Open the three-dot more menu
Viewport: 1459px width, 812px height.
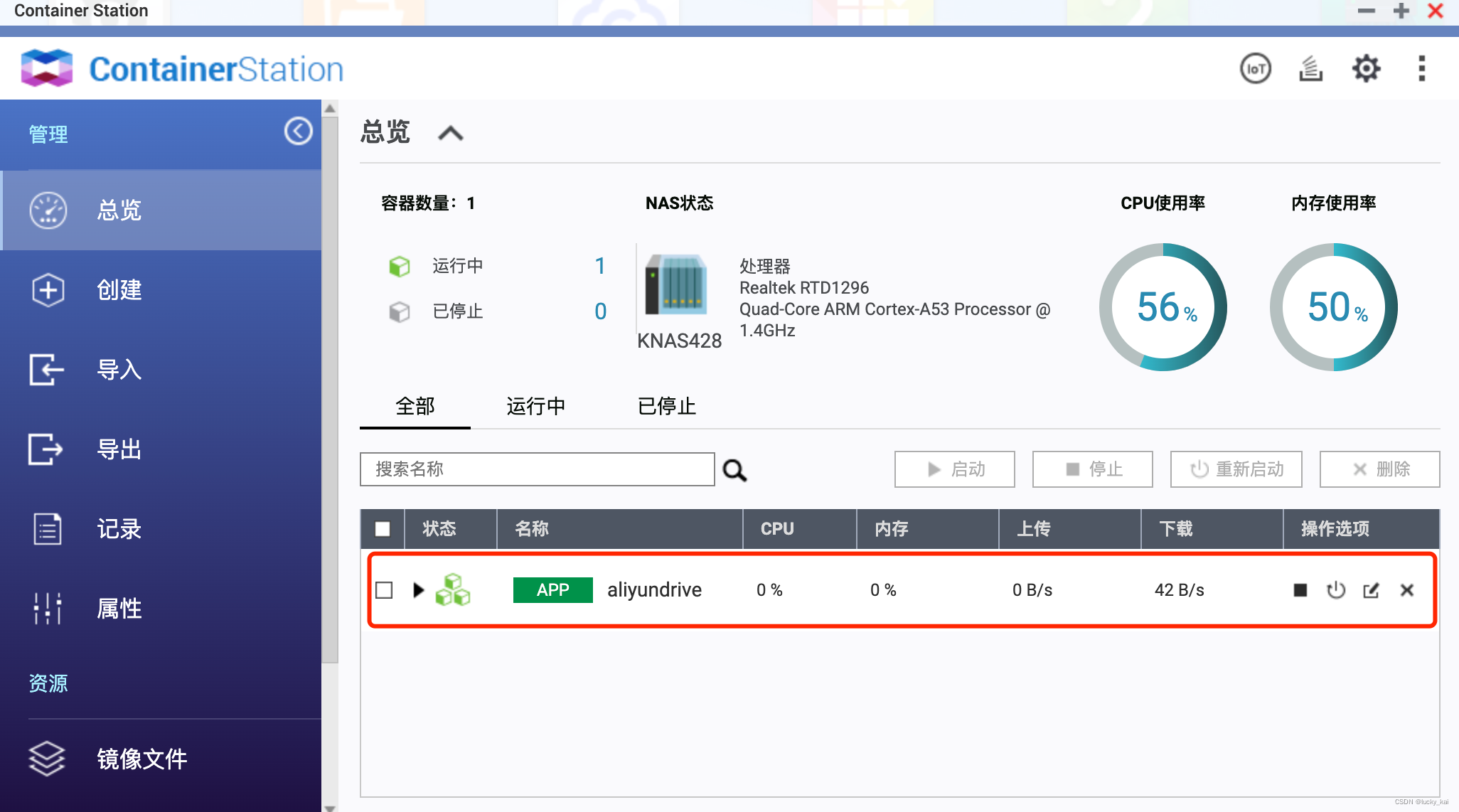click(1421, 69)
